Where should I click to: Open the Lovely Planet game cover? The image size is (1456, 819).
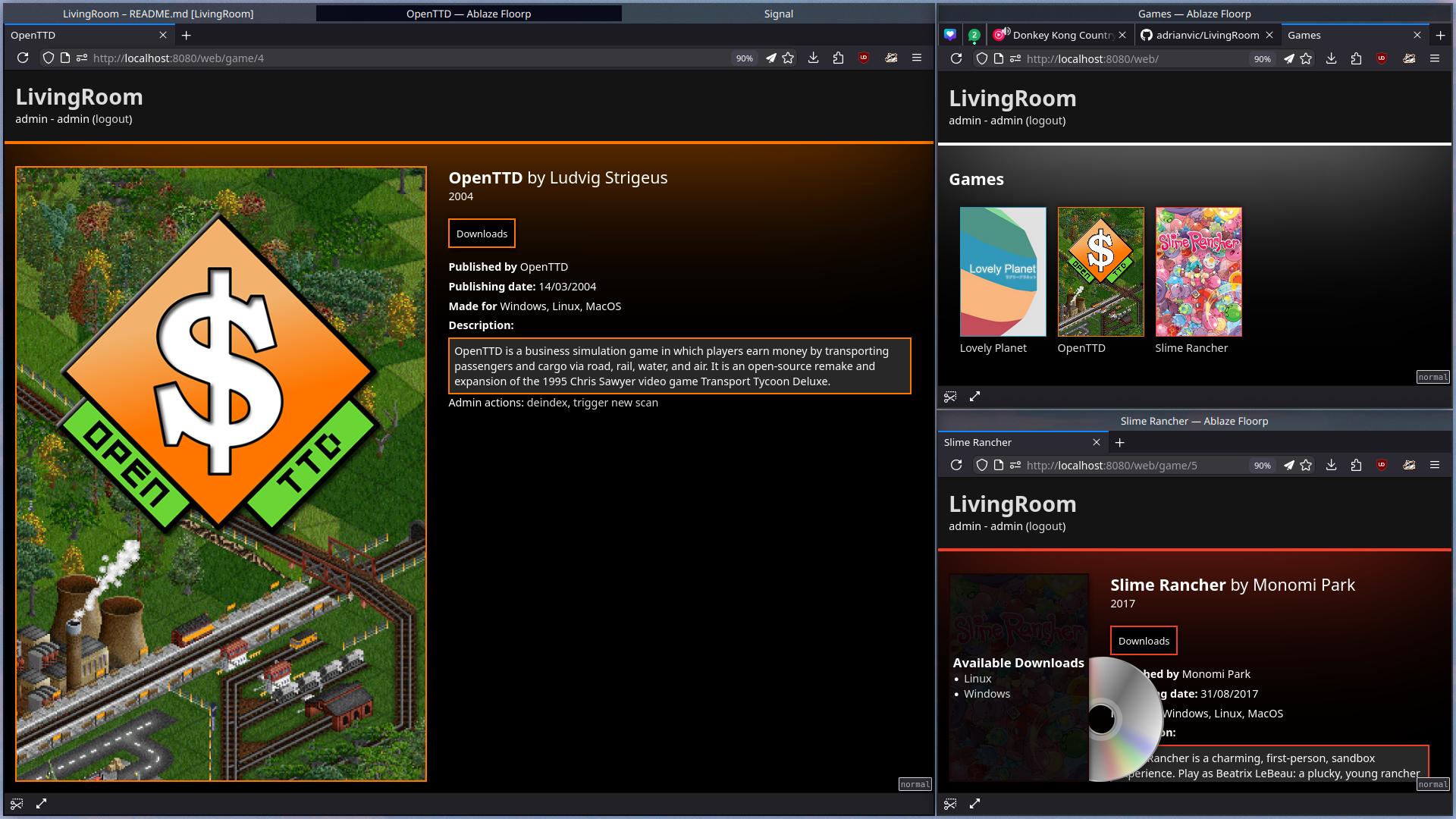(1003, 271)
